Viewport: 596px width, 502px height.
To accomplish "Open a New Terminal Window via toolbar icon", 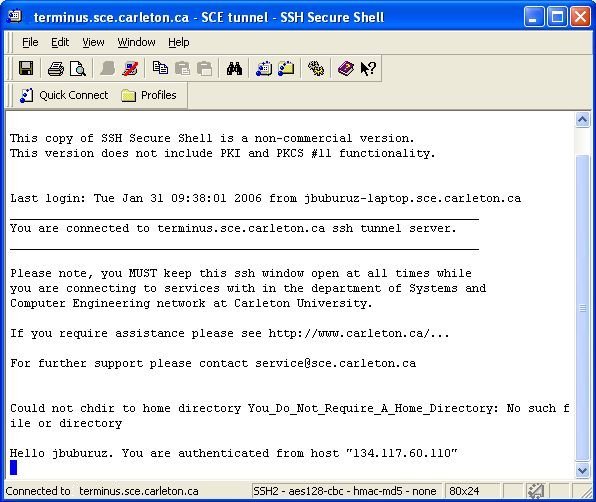I will point(264,69).
